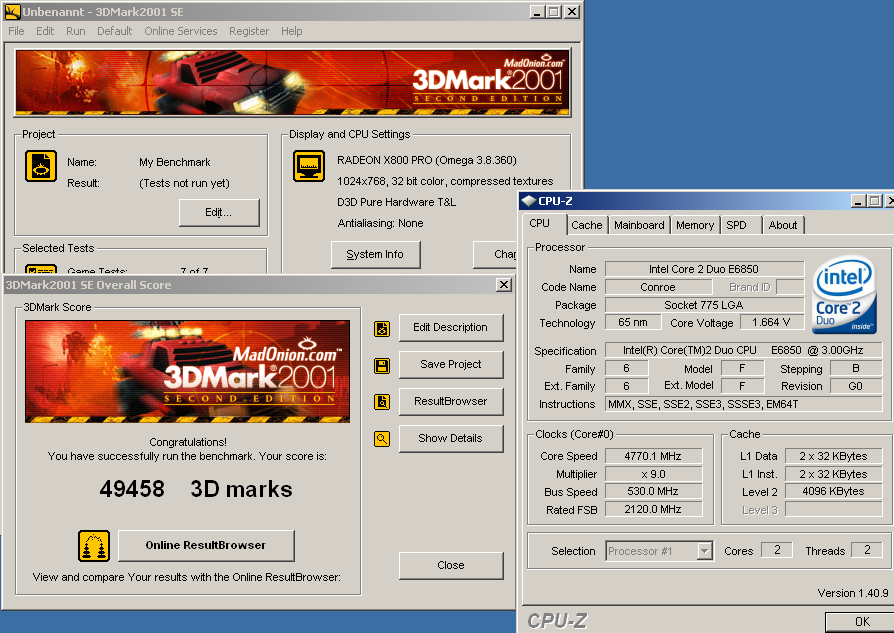This screenshot has height=633, width=894.
Task: Click the Save Project floppy icon
Action: tap(382, 366)
